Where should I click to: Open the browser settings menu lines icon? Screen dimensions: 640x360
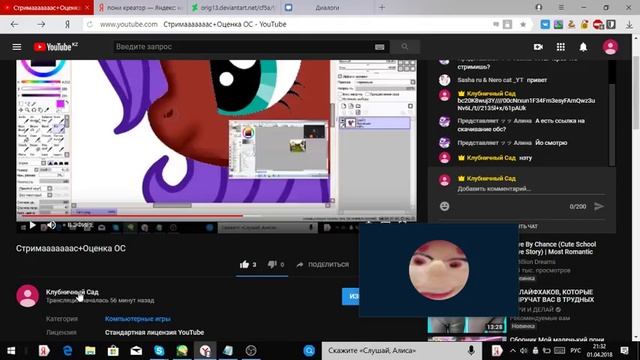point(562,7)
